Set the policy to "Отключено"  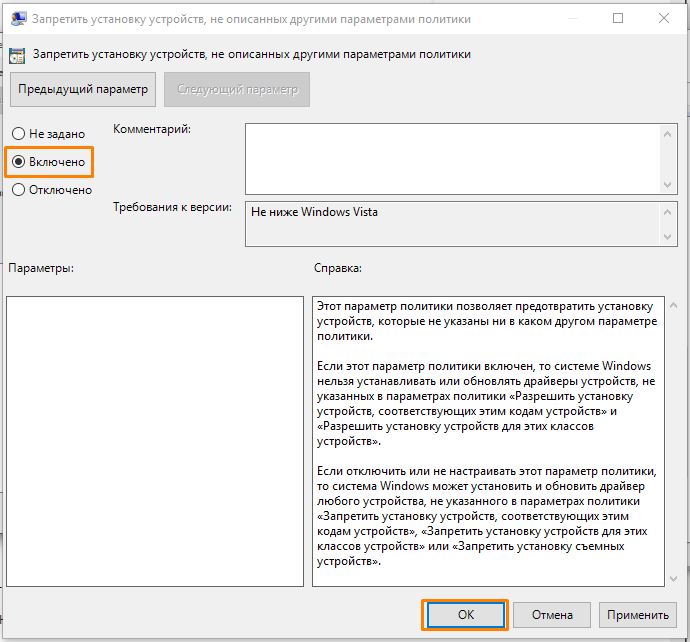18,190
